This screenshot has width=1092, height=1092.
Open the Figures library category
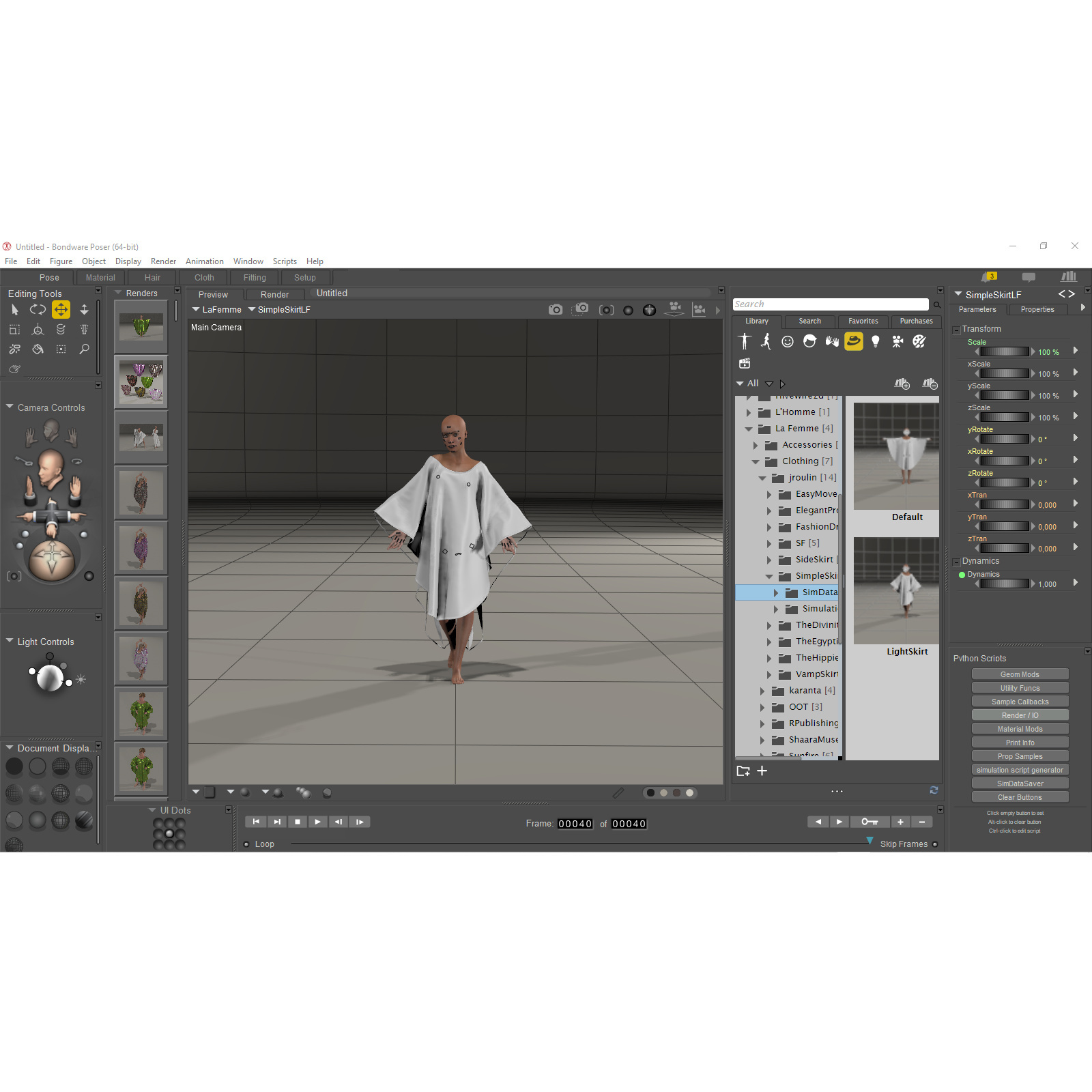pos(744,341)
